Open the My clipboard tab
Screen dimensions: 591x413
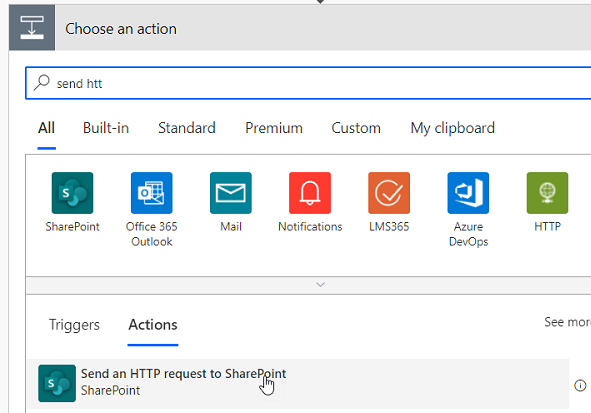(x=453, y=128)
